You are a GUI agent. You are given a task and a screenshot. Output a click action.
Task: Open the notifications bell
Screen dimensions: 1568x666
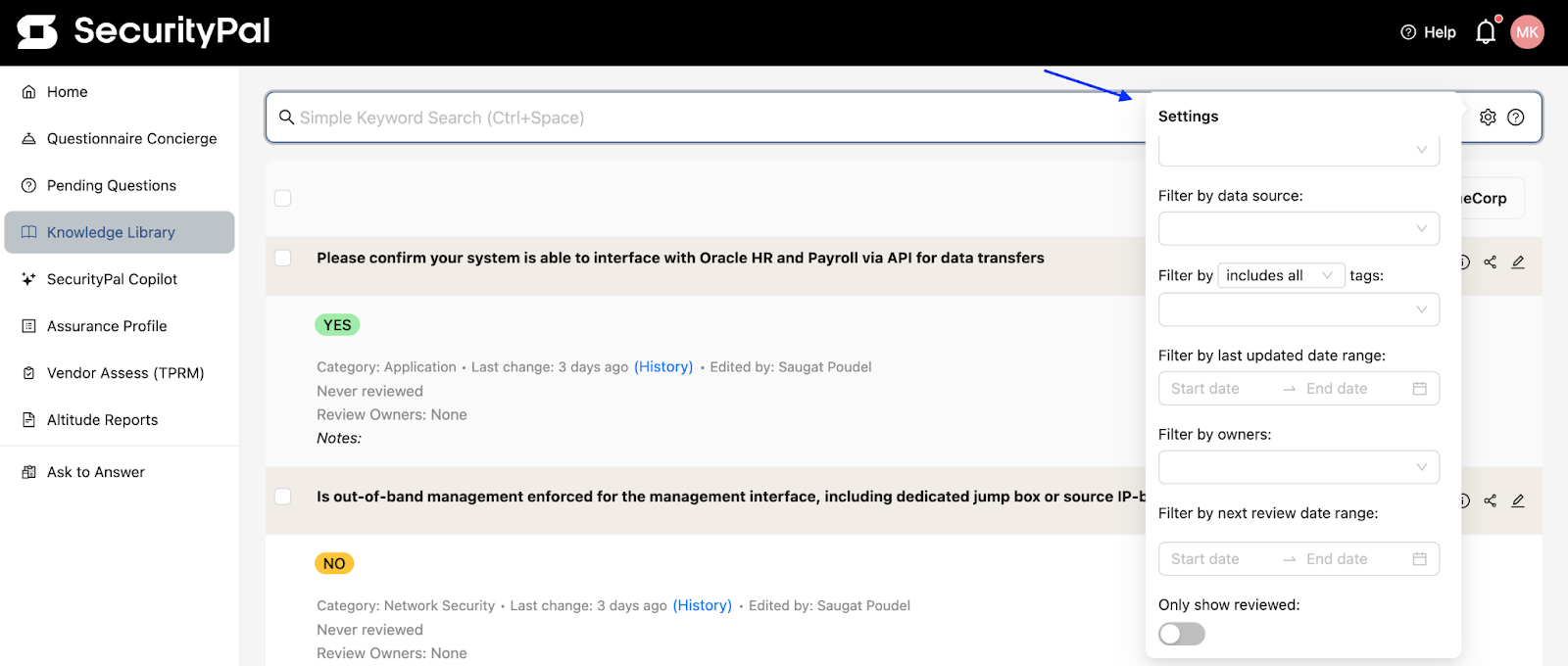click(x=1486, y=32)
